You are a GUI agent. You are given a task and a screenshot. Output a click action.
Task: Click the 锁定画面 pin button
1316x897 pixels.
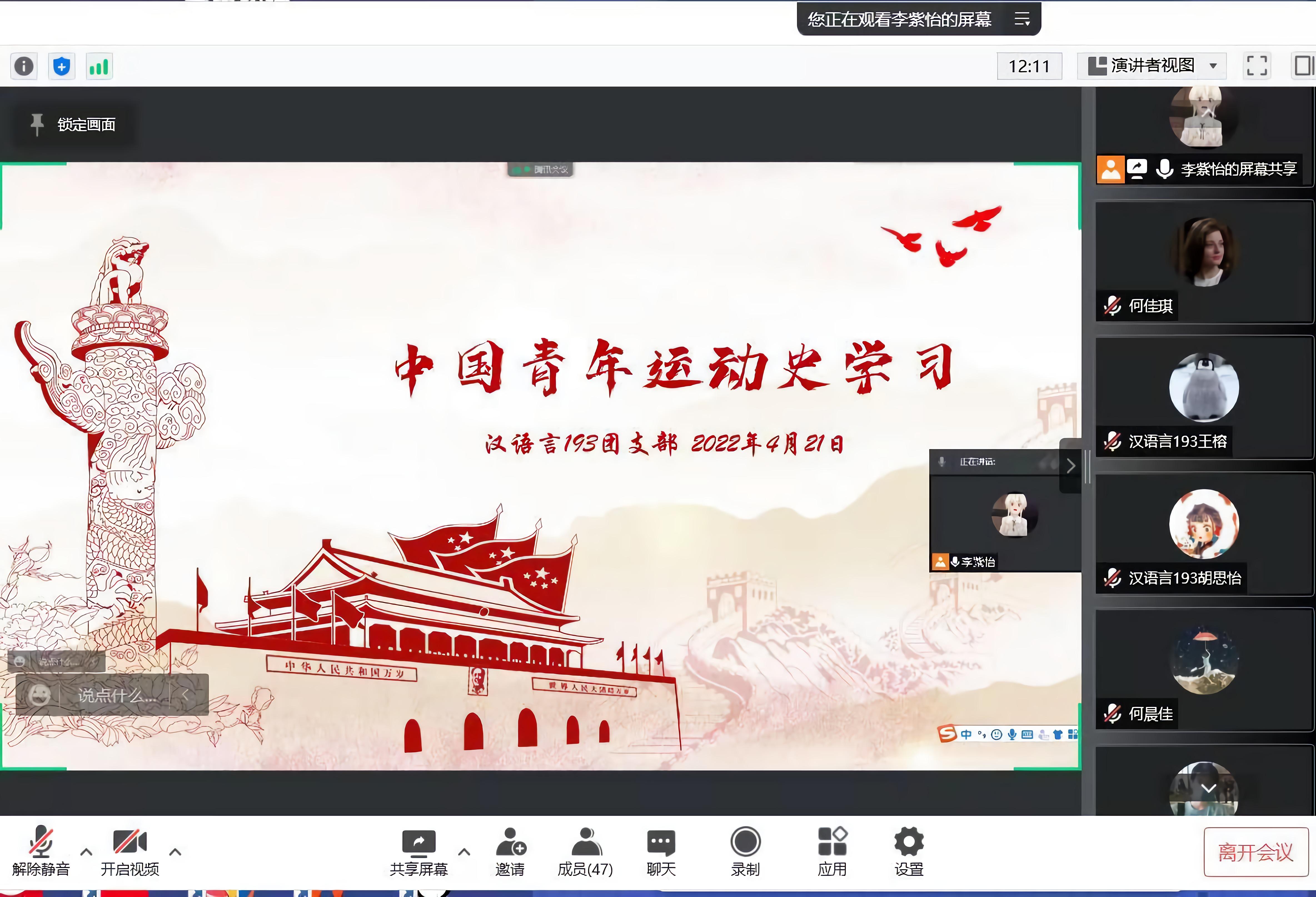74,124
